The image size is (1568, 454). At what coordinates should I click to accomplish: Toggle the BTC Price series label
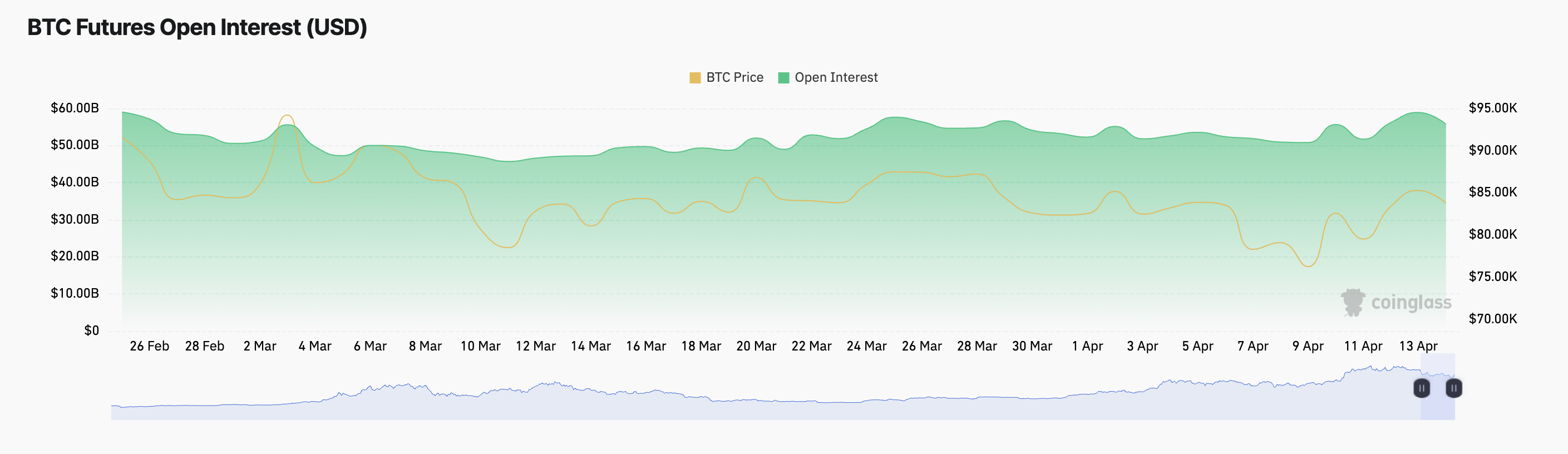pos(734,77)
